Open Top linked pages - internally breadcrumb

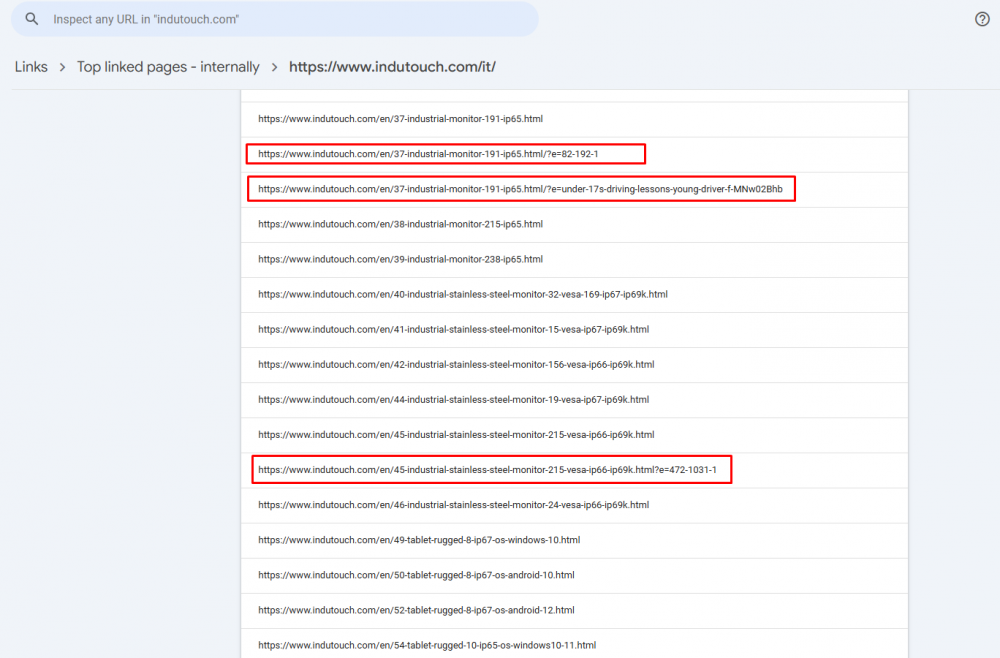pyautogui.click(x=168, y=67)
